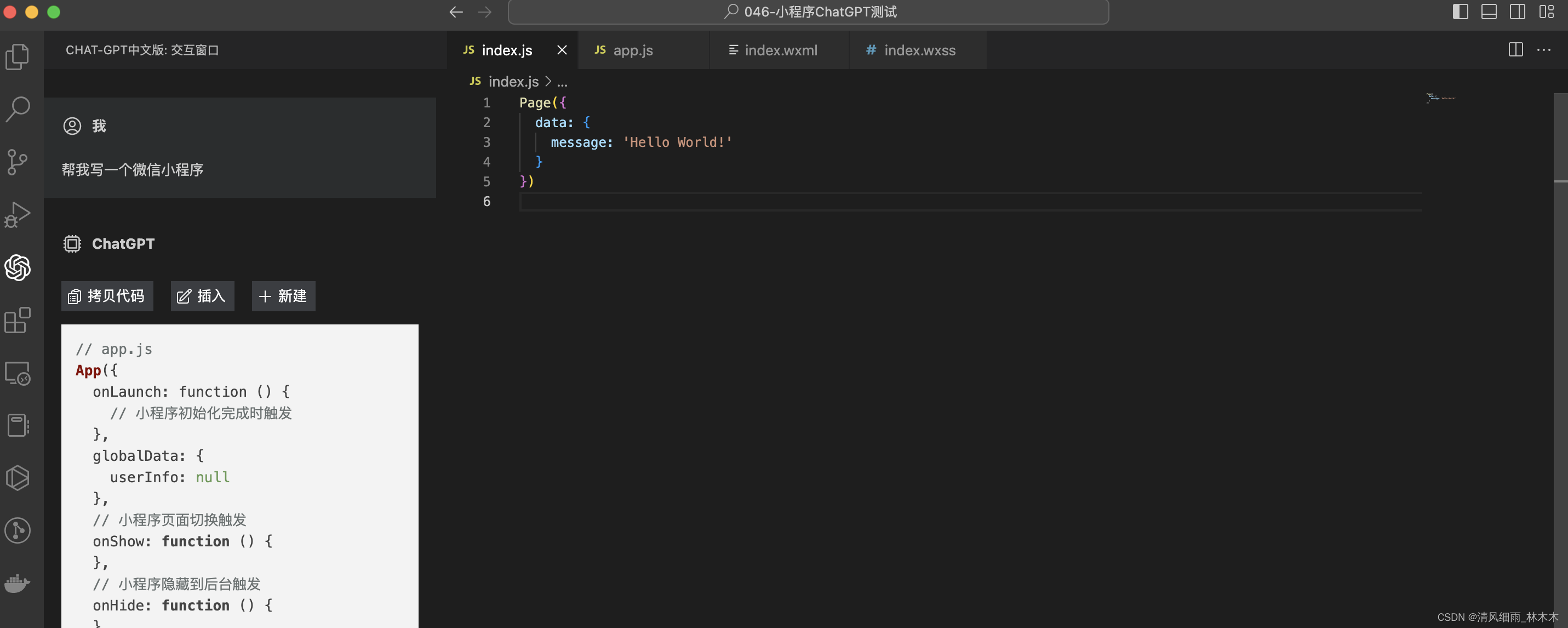The width and height of the screenshot is (1568, 628).
Task: Toggle the primary sidebar layout icon
Action: point(1460,12)
